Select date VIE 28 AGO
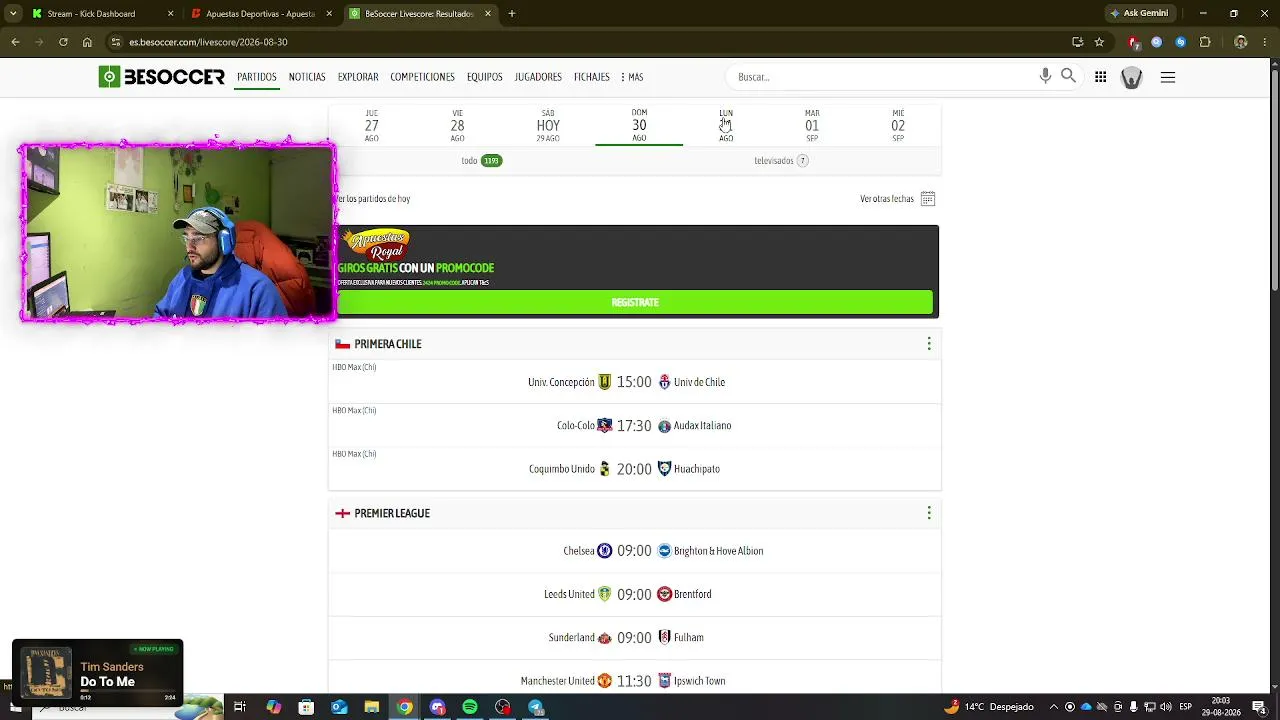 457,125
